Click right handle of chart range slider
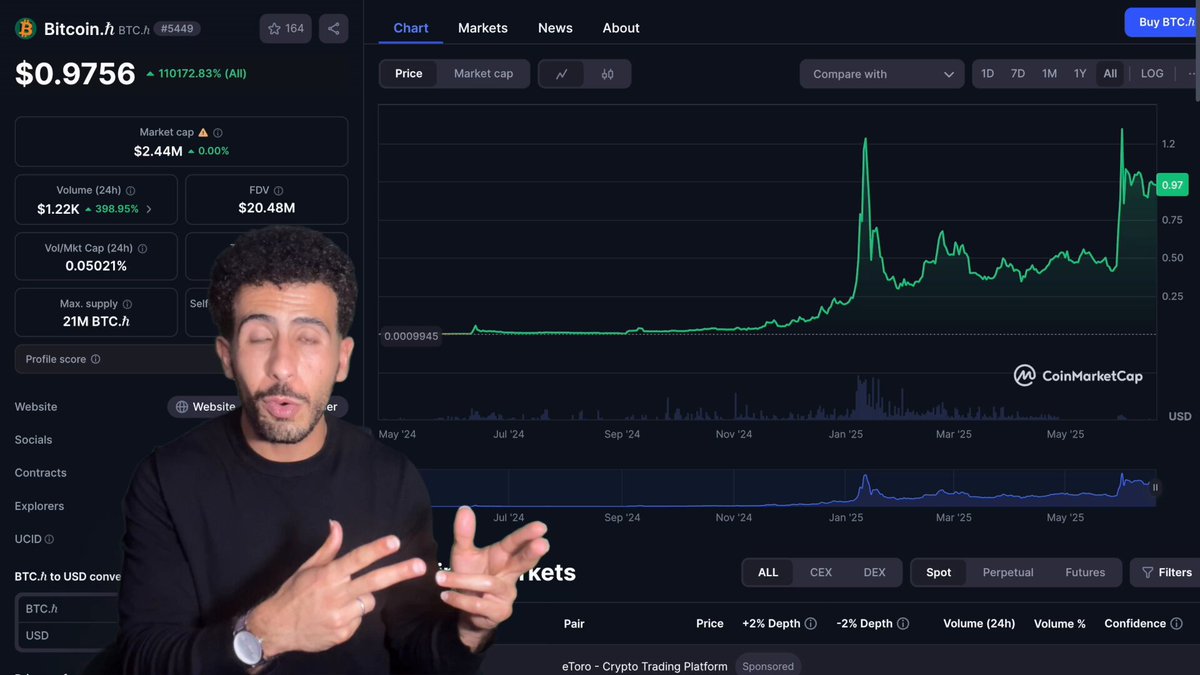 pyautogui.click(x=1155, y=488)
